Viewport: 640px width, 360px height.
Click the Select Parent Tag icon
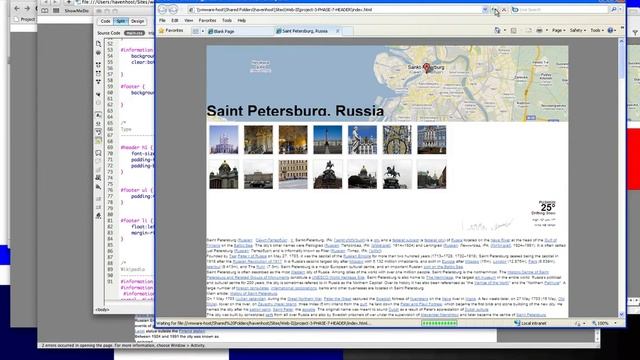[x=98, y=94]
